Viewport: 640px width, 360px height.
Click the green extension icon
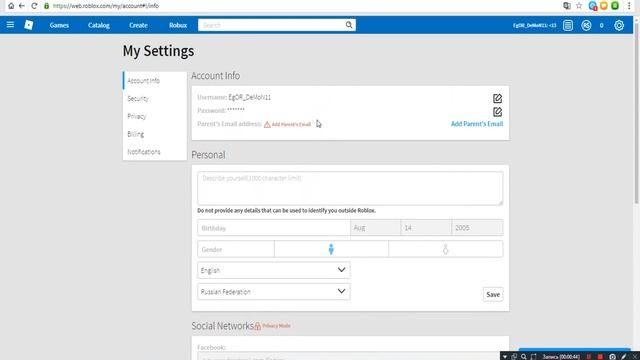click(x=615, y=6)
